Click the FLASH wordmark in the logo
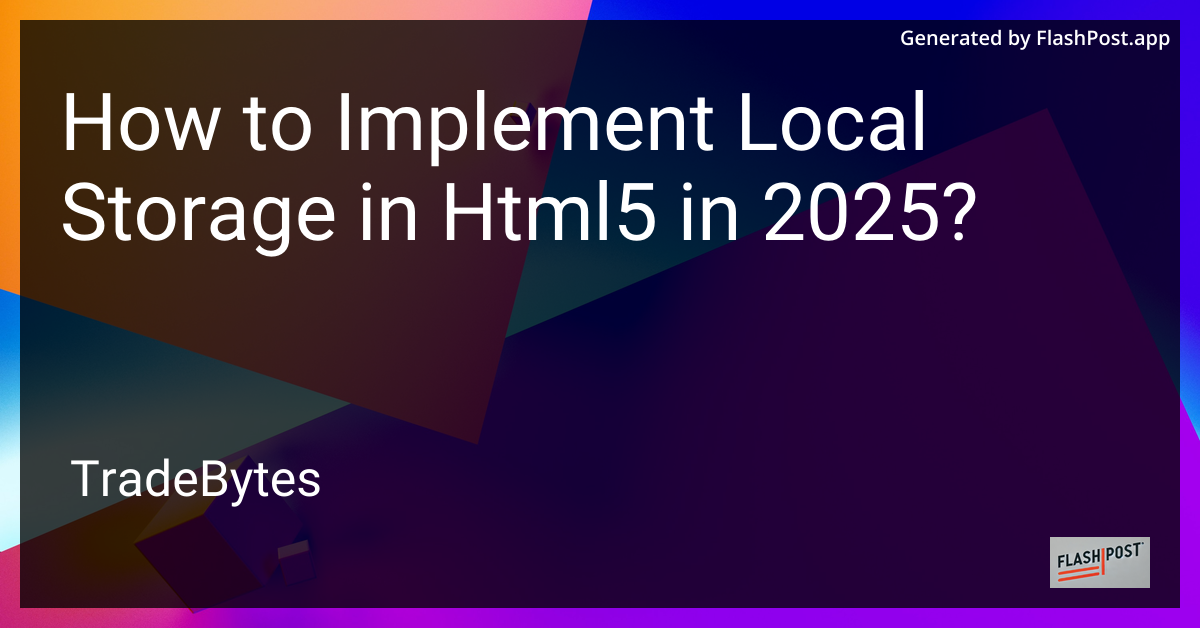This screenshot has height=628, width=1200. pyautogui.click(x=1078, y=558)
